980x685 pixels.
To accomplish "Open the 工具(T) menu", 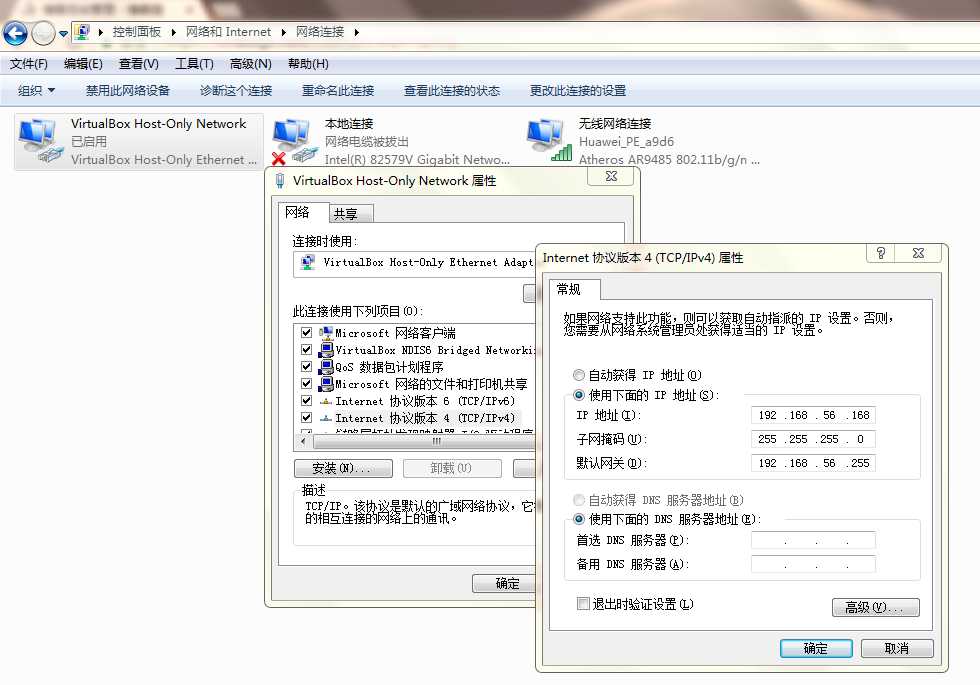I will 194,64.
